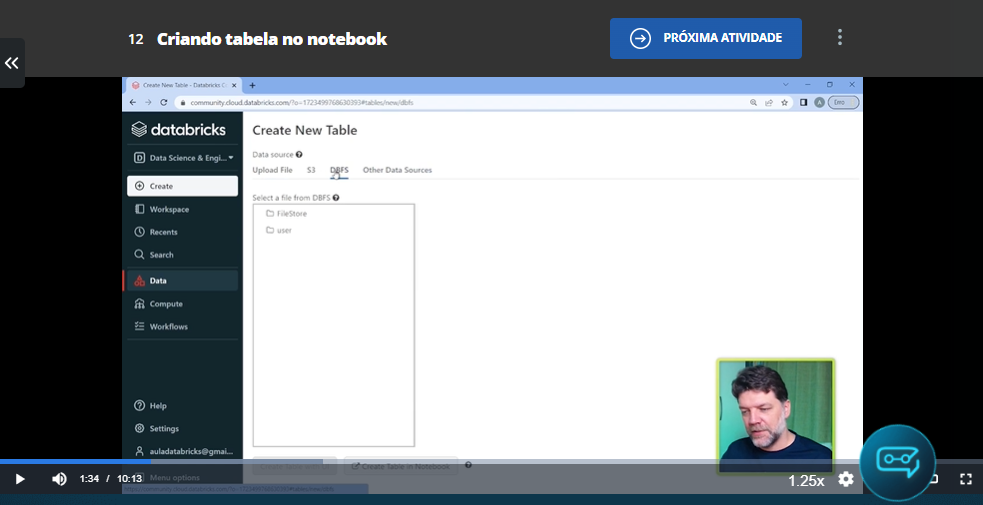
Task: Click the Databricks logo in the sidebar
Action: pyautogui.click(x=179, y=130)
